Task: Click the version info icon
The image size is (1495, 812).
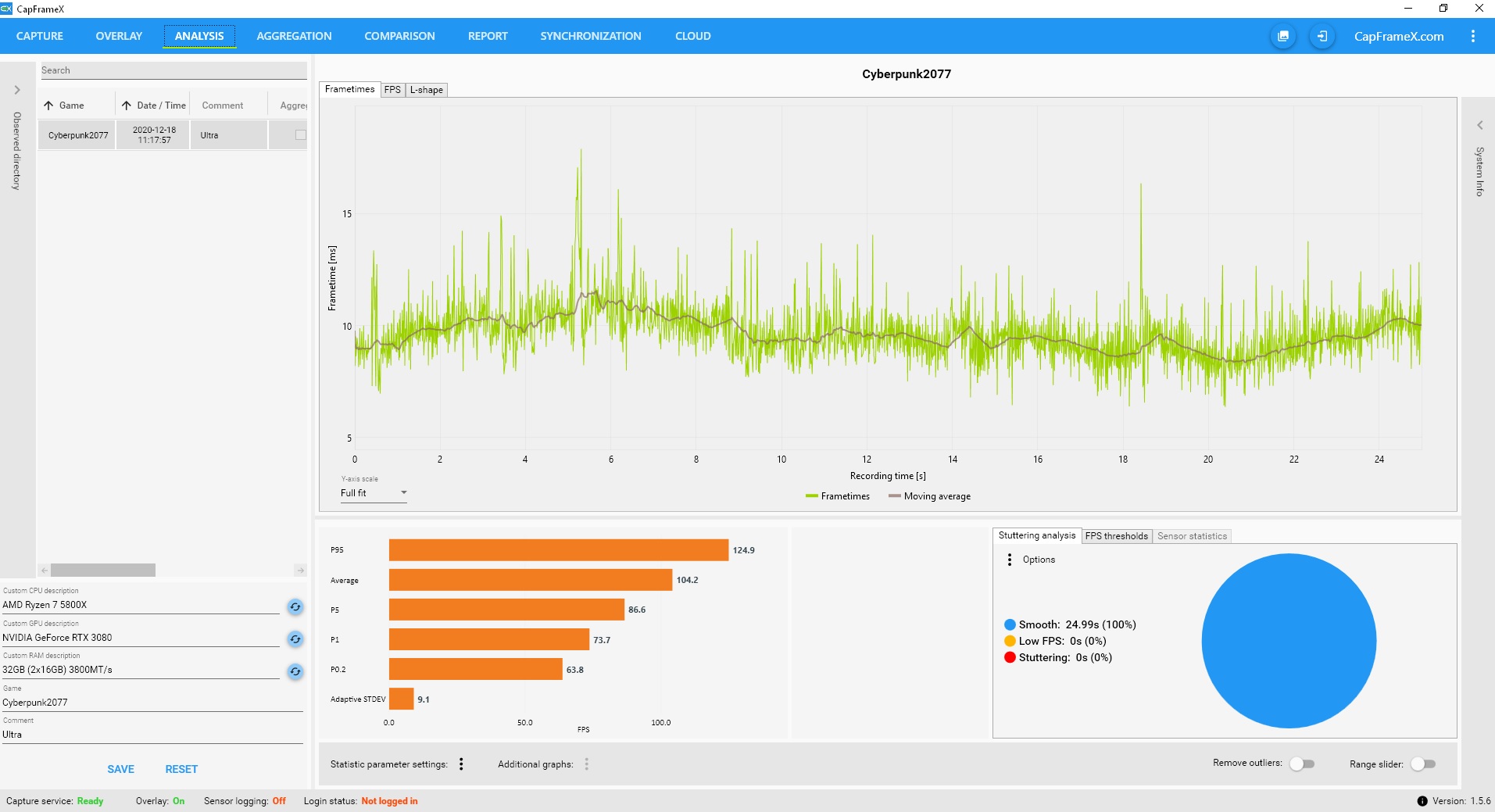Action: click(1422, 801)
